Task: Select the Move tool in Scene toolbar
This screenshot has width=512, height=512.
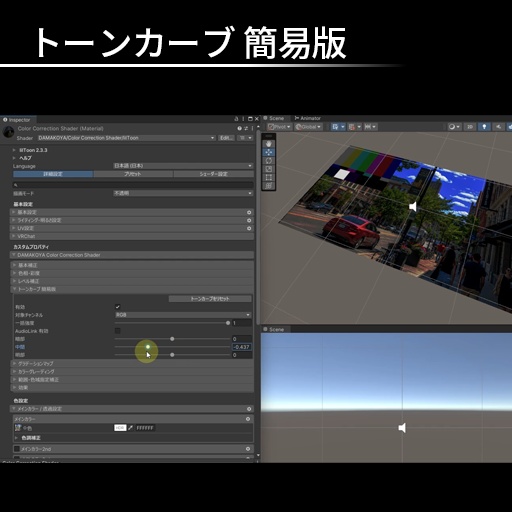Action: point(269,152)
